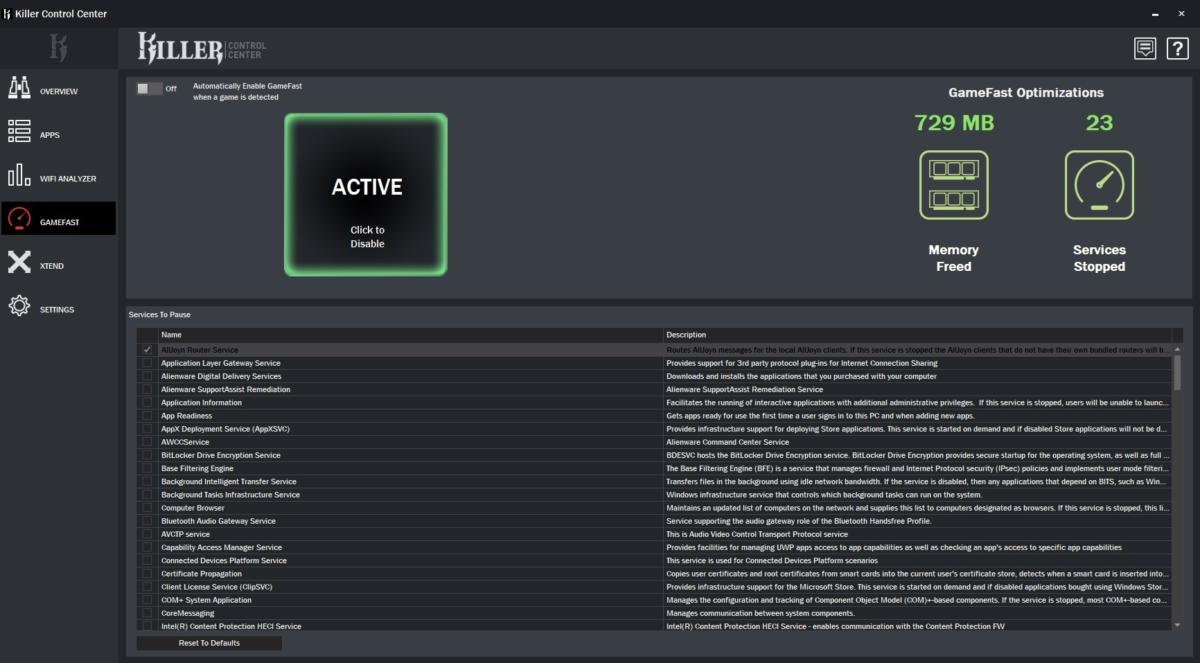Viewport: 1200px width, 663px height.
Task: Click the ACTIVE Click to Disable button
Action: (x=366, y=194)
